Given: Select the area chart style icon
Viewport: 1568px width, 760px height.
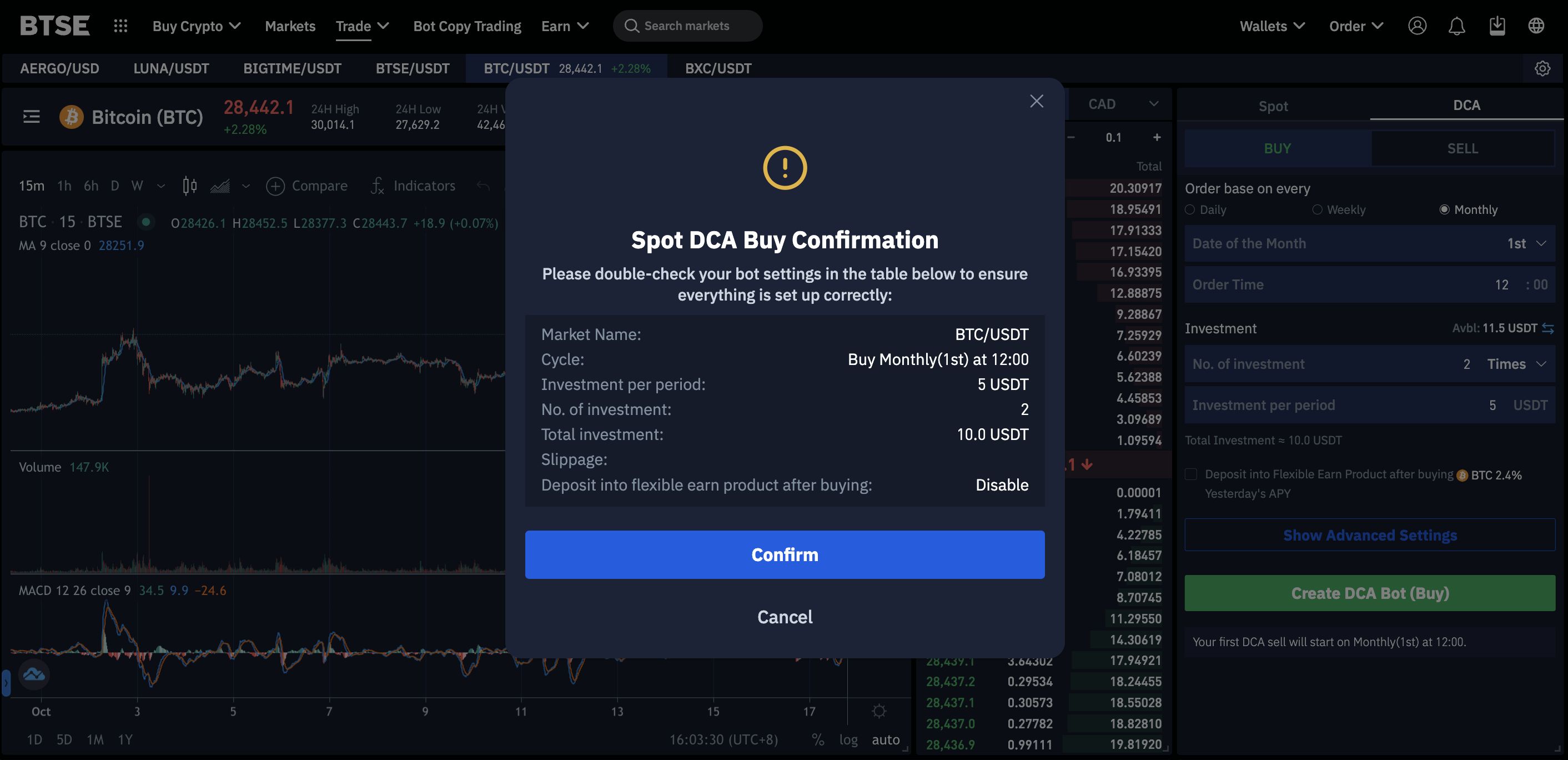Looking at the screenshot, I should pyautogui.click(x=220, y=186).
